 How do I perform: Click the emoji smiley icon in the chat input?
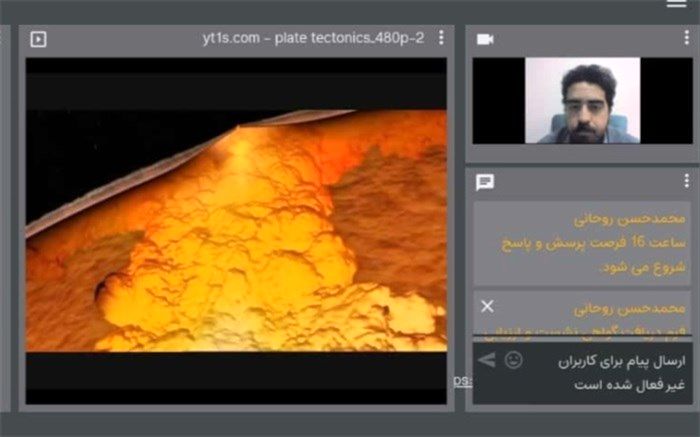point(514,360)
